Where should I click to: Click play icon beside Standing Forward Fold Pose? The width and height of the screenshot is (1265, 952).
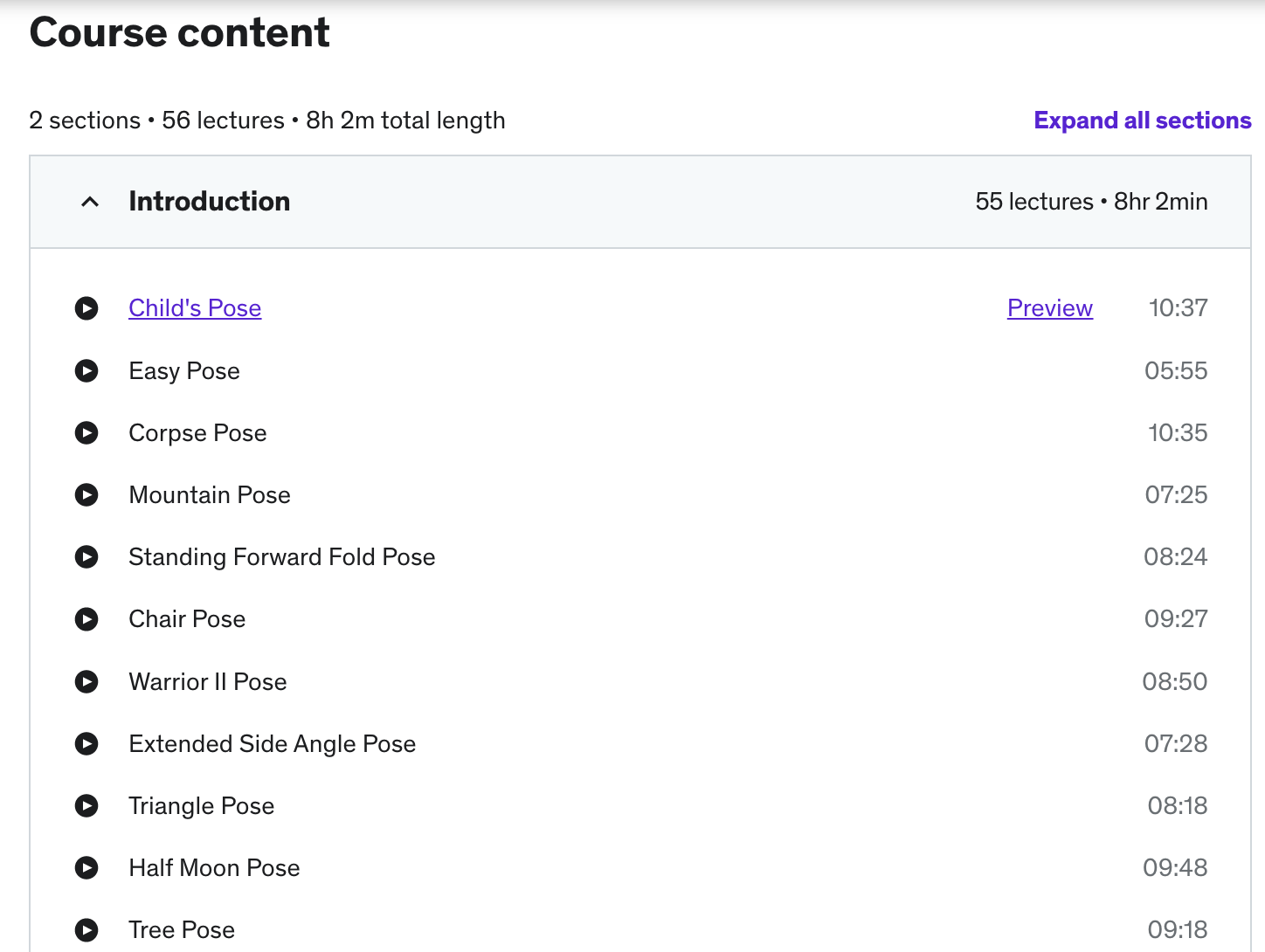(86, 557)
